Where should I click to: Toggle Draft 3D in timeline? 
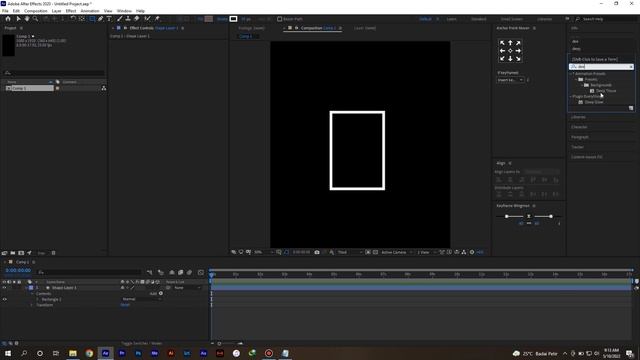[161, 272]
